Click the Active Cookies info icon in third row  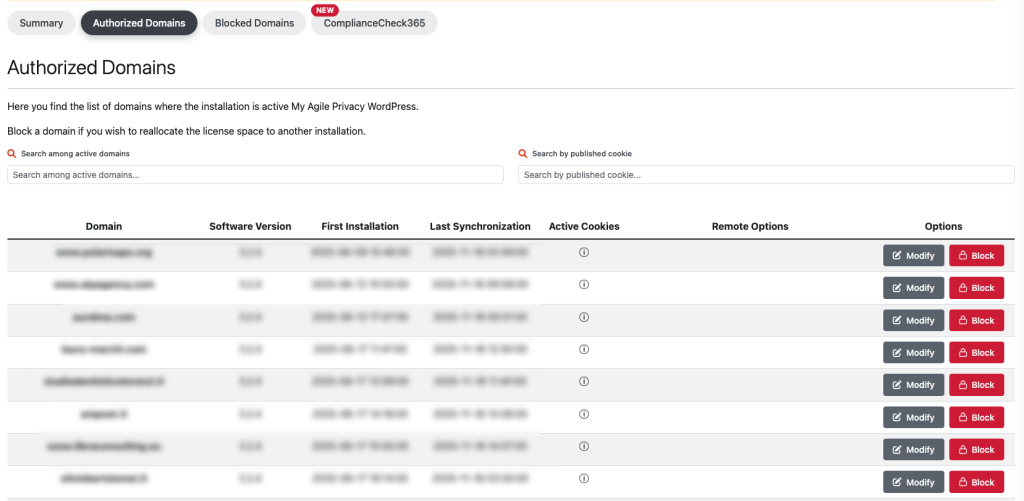click(x=584, y=318)
